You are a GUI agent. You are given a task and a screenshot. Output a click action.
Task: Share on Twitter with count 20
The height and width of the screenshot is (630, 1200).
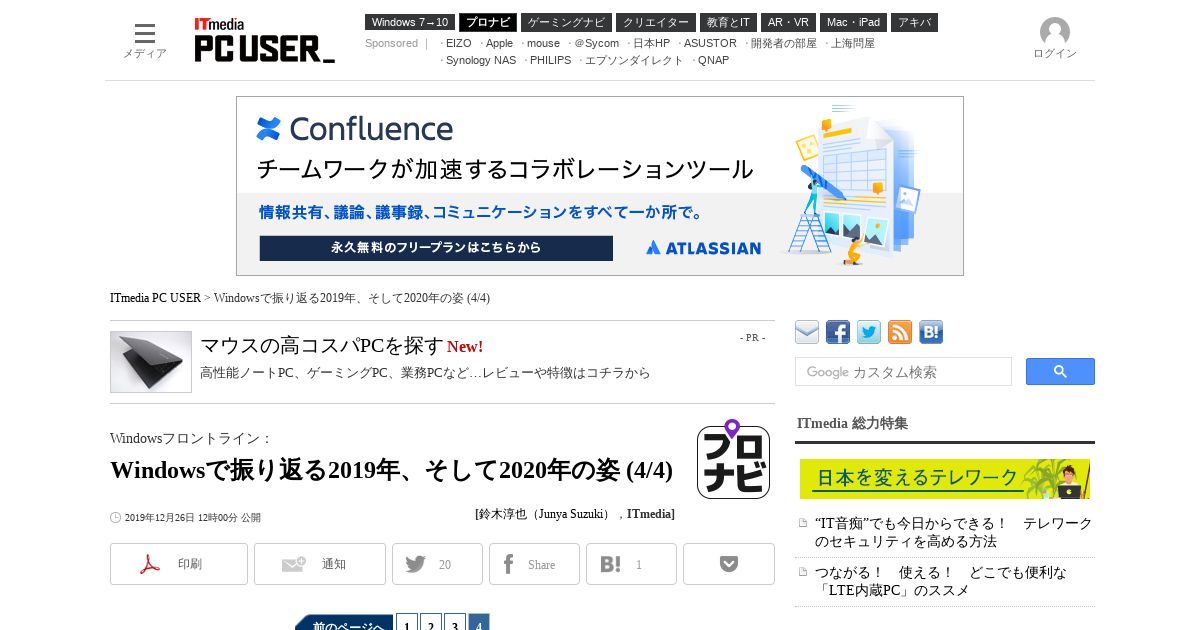437,564
